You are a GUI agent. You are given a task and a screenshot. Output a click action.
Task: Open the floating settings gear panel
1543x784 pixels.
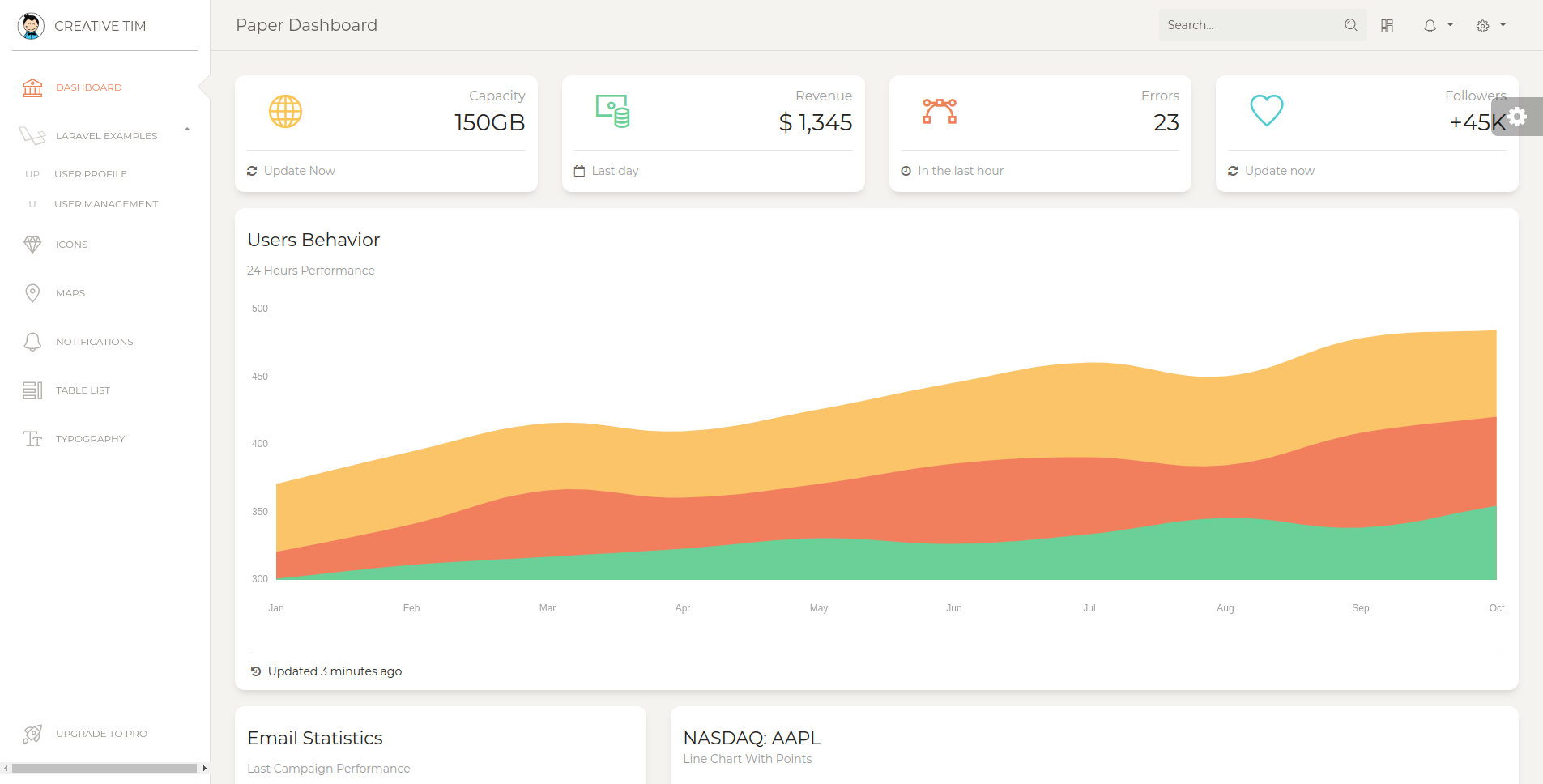(x=1517, y=117)
